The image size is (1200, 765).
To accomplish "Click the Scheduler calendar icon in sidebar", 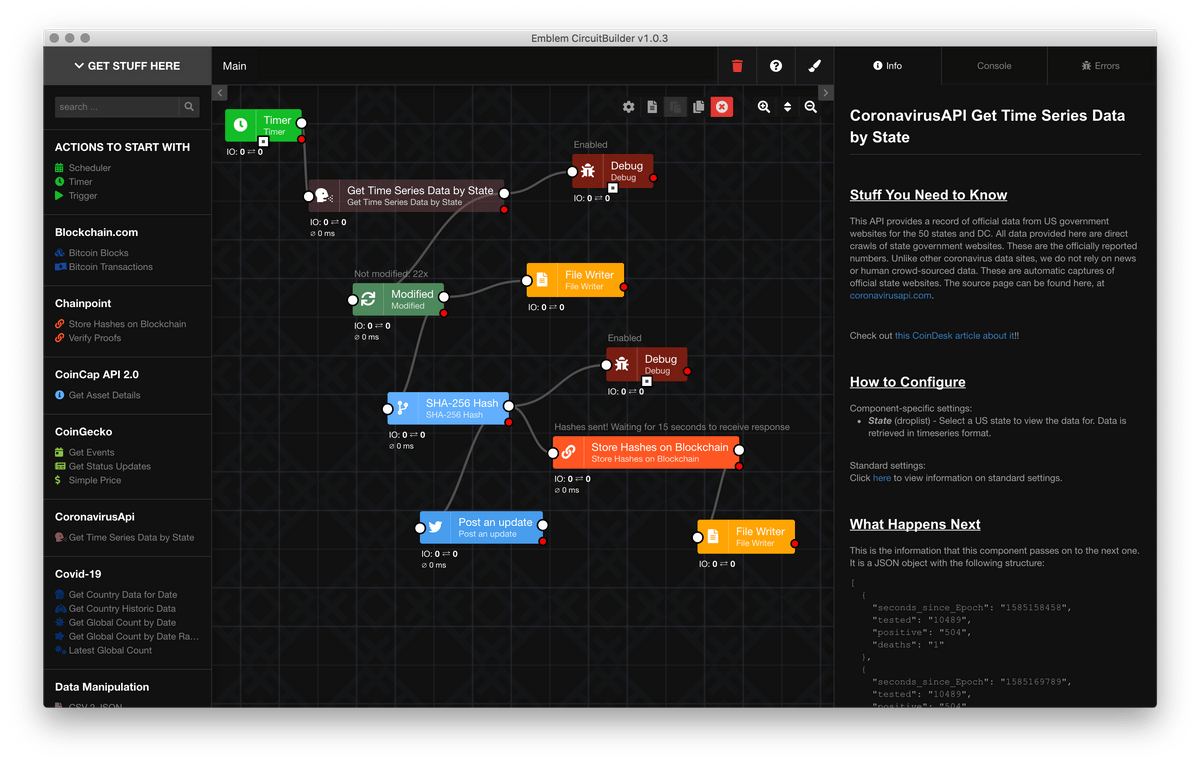I will (60, 168).
